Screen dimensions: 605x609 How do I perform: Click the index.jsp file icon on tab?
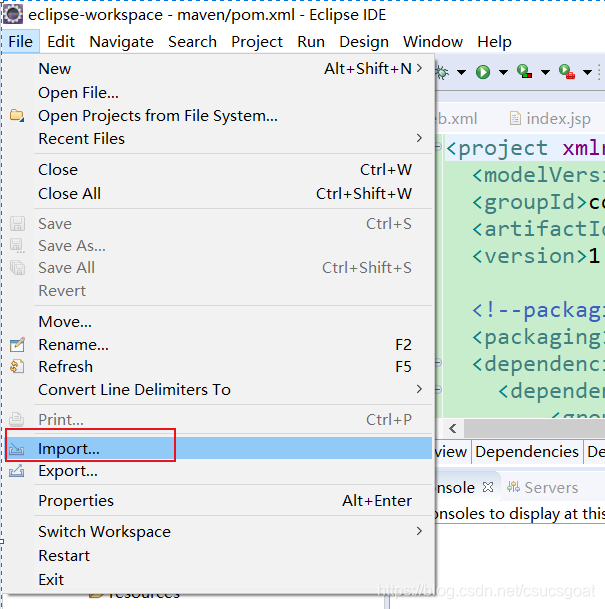pos(515,118)
